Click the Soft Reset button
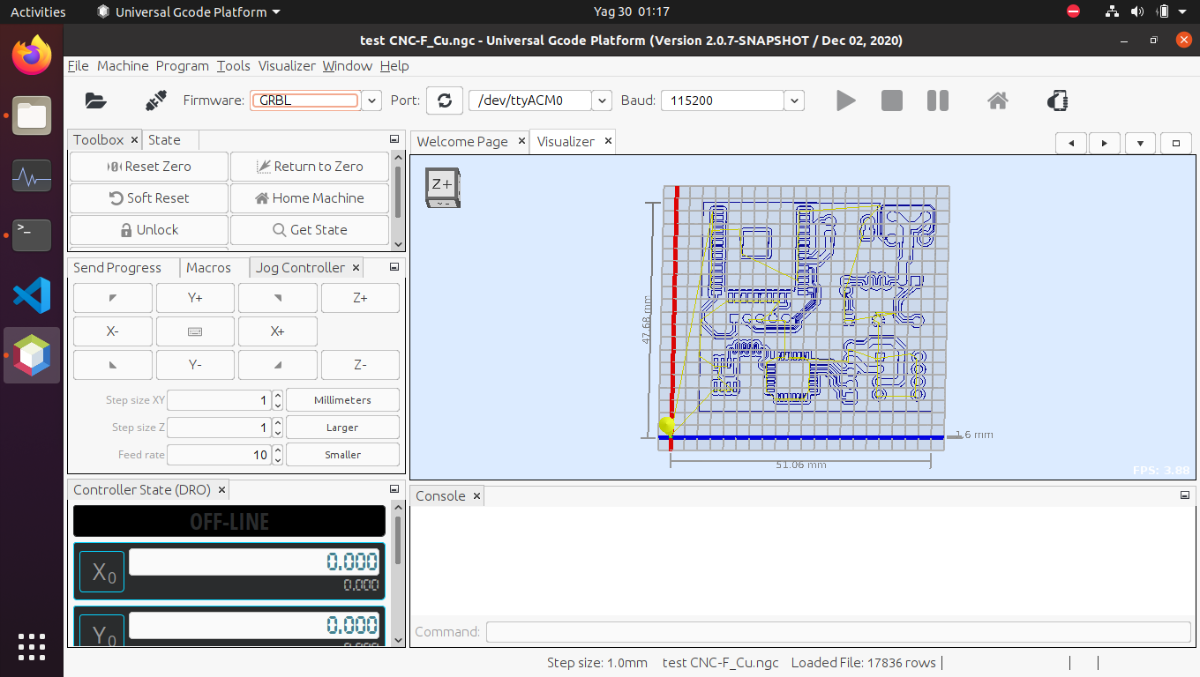The width and height of the screenshot is (1200, 677). (x=149, y=198)
